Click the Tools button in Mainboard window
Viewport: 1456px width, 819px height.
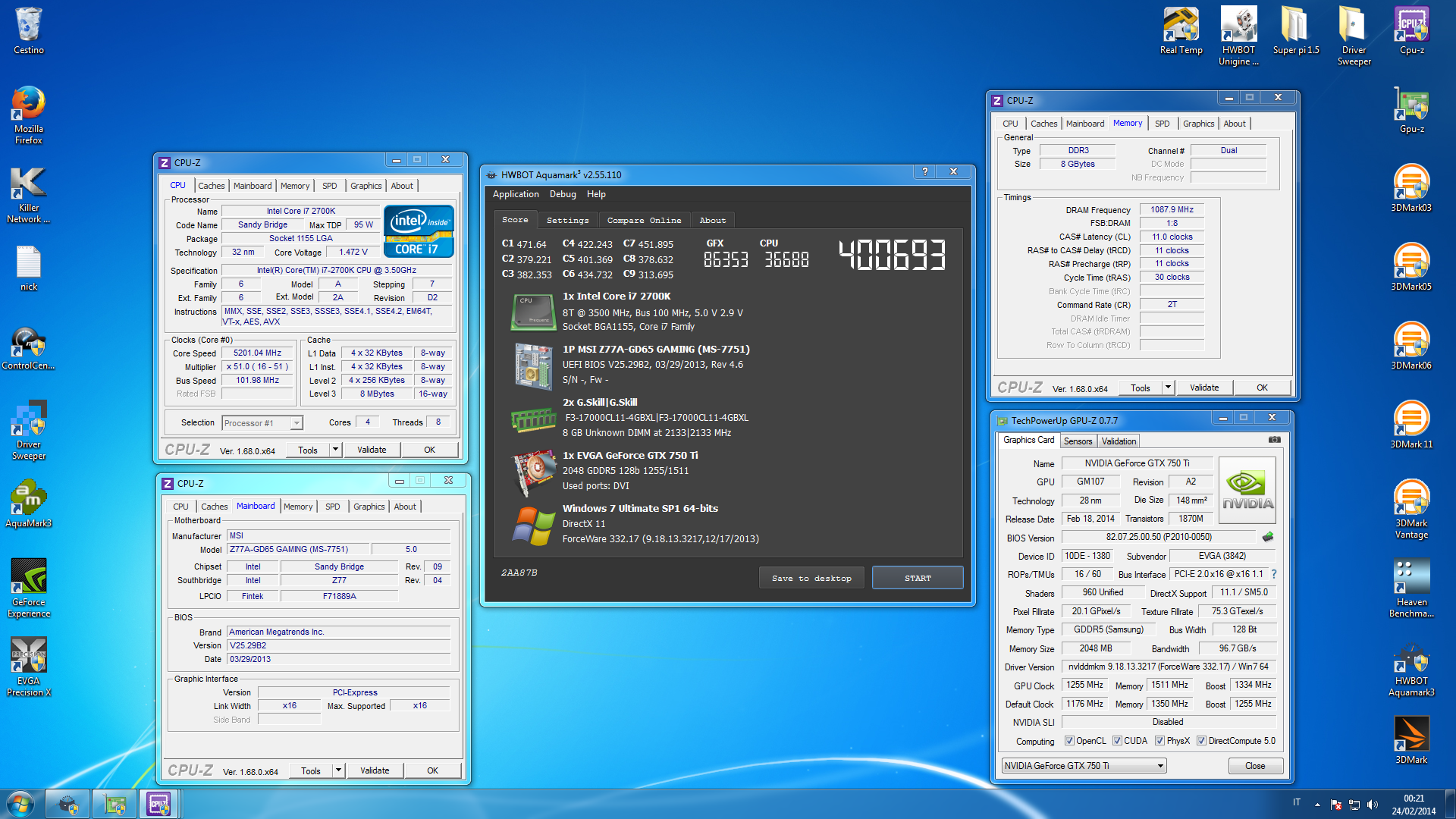coord(311,770)
